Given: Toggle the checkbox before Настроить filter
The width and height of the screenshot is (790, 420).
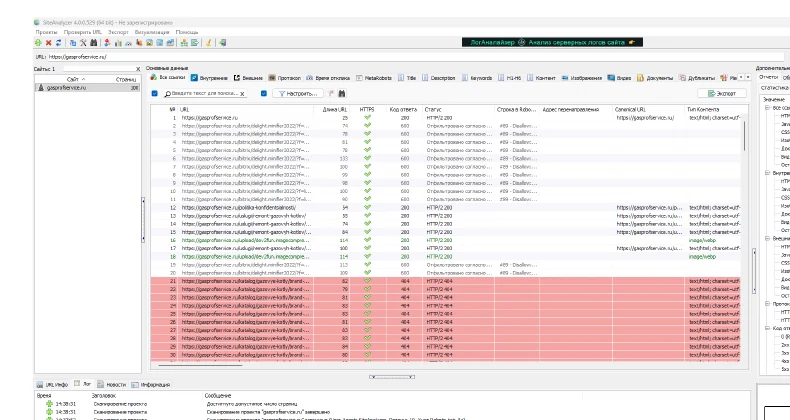Looking at the screenshot, I should [264, 93].
